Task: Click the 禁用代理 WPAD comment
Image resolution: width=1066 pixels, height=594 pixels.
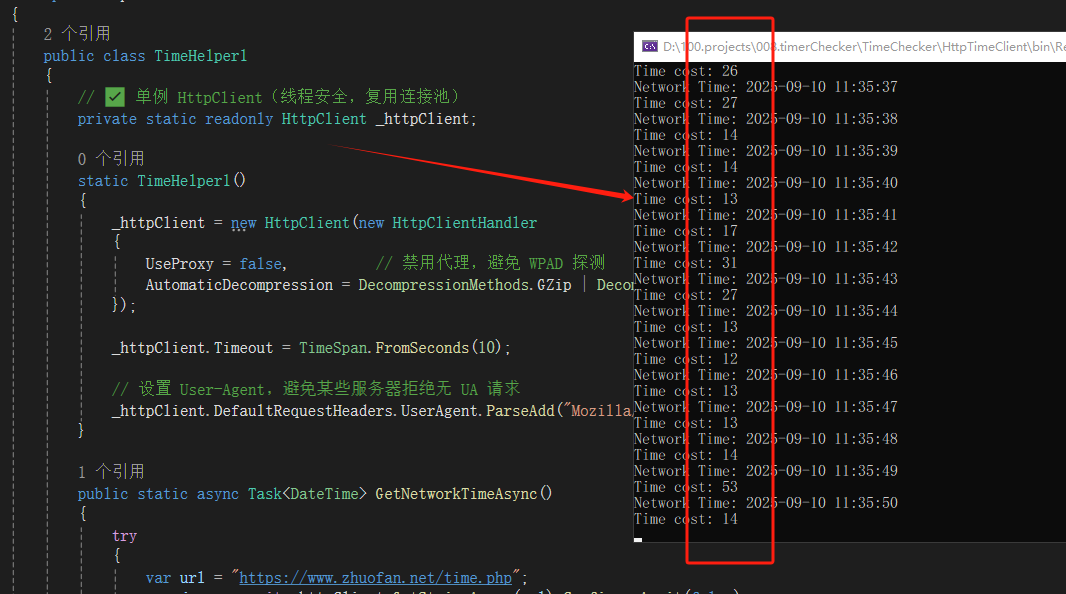Action: [490, 263]
